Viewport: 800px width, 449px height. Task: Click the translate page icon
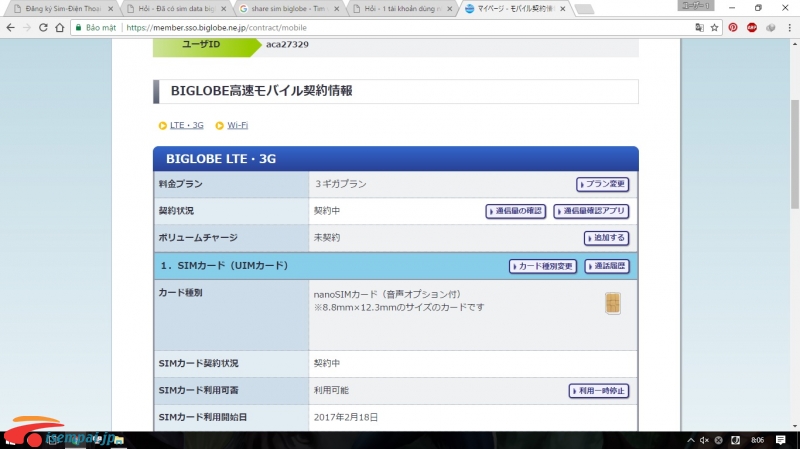tap(699, 28)
